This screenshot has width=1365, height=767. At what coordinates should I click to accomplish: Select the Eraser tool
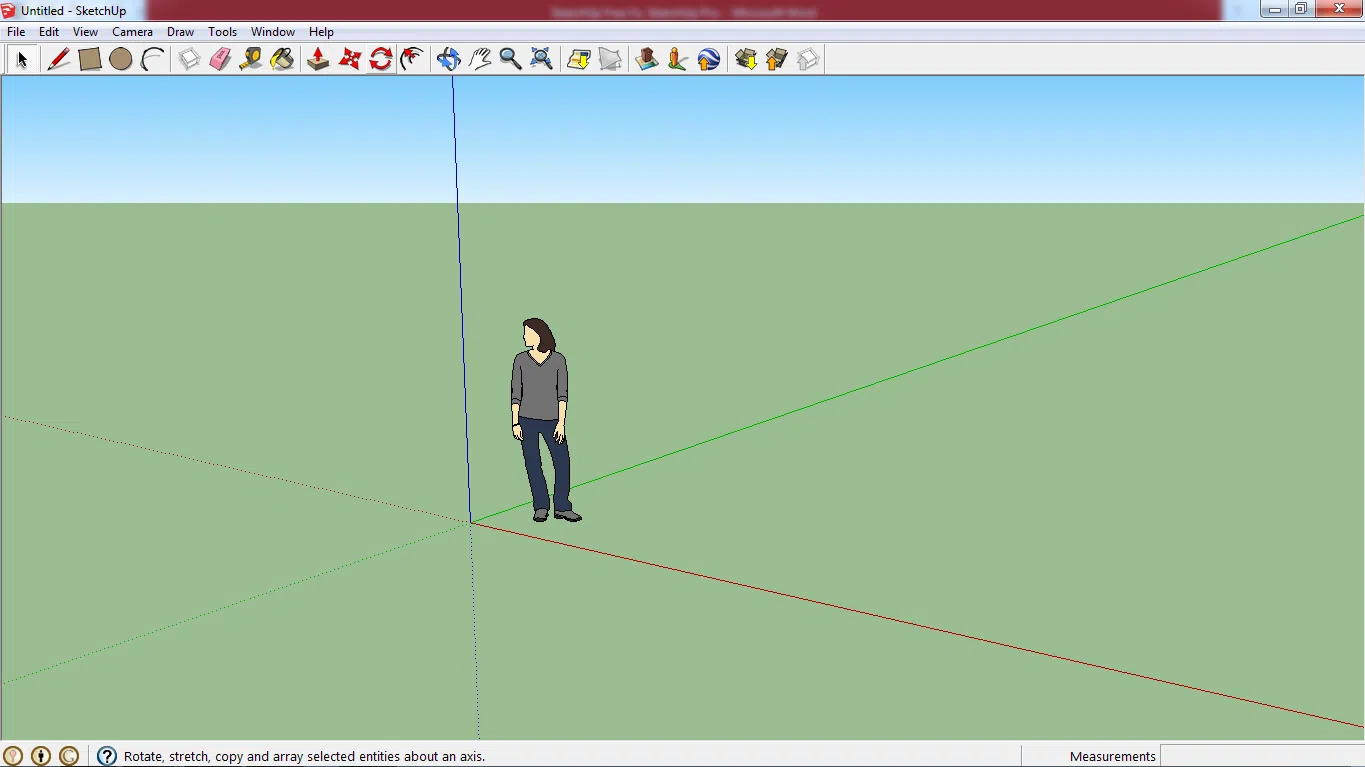point(220,59)
